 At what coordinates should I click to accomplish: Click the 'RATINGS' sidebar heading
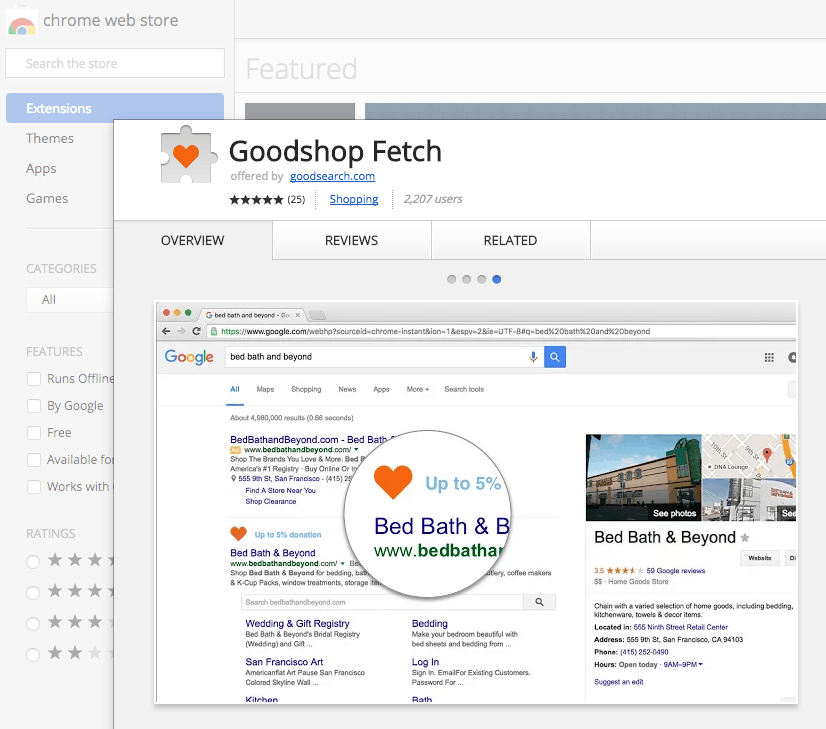tap(51, 534)
